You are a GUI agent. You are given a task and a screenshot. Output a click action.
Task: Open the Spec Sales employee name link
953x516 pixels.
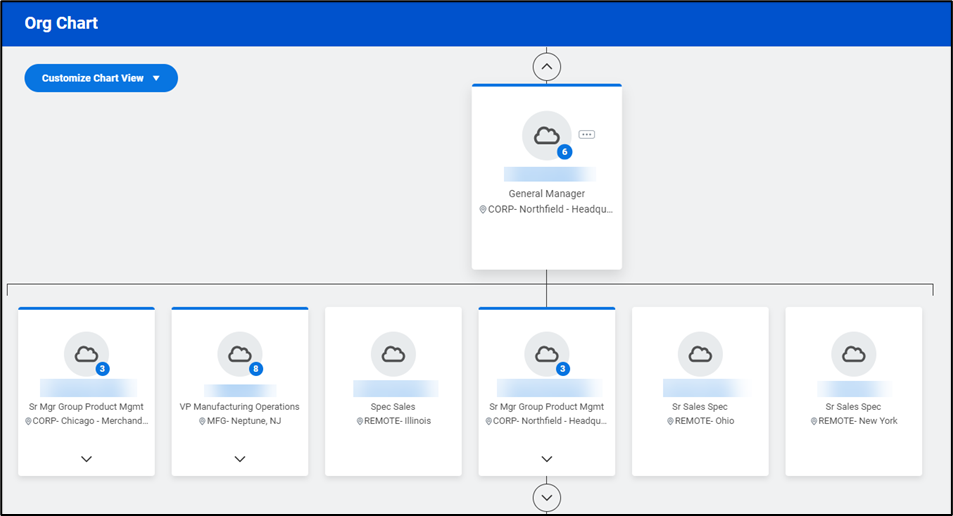pos(395,388)
